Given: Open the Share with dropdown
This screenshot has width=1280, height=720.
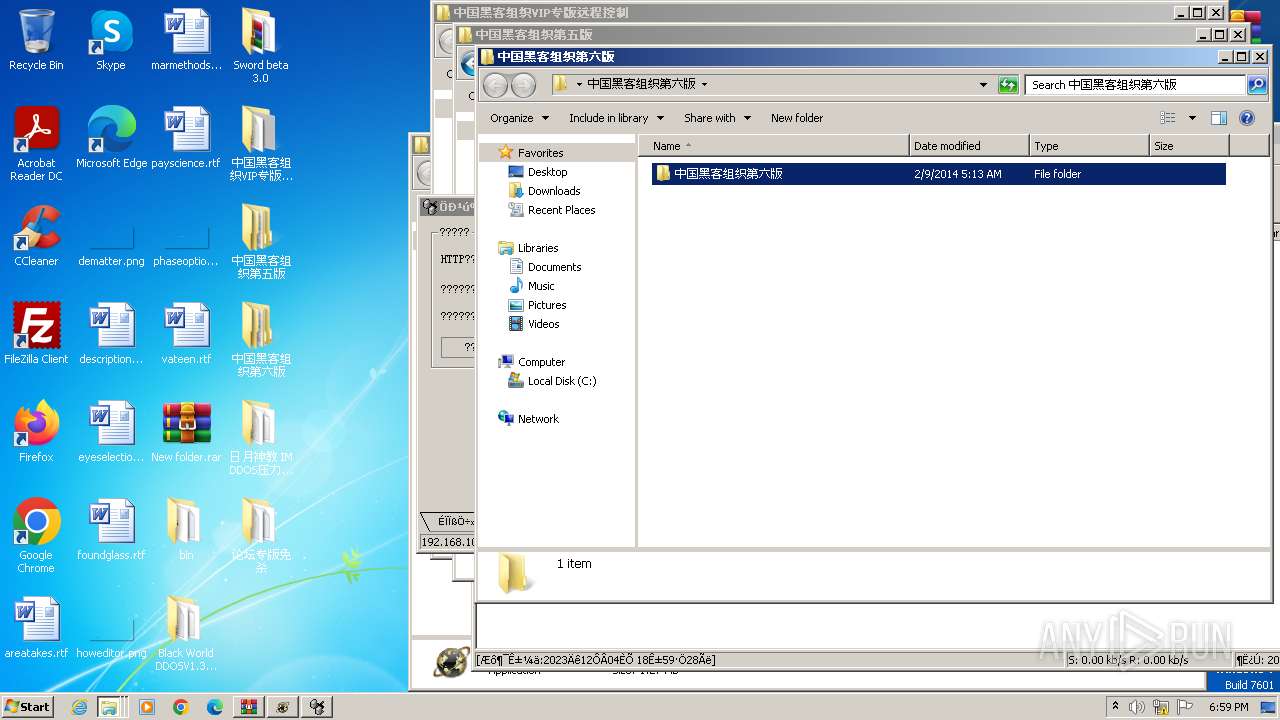Looking at the screenshot, I should pyautogui.click(x=717, y=118).
